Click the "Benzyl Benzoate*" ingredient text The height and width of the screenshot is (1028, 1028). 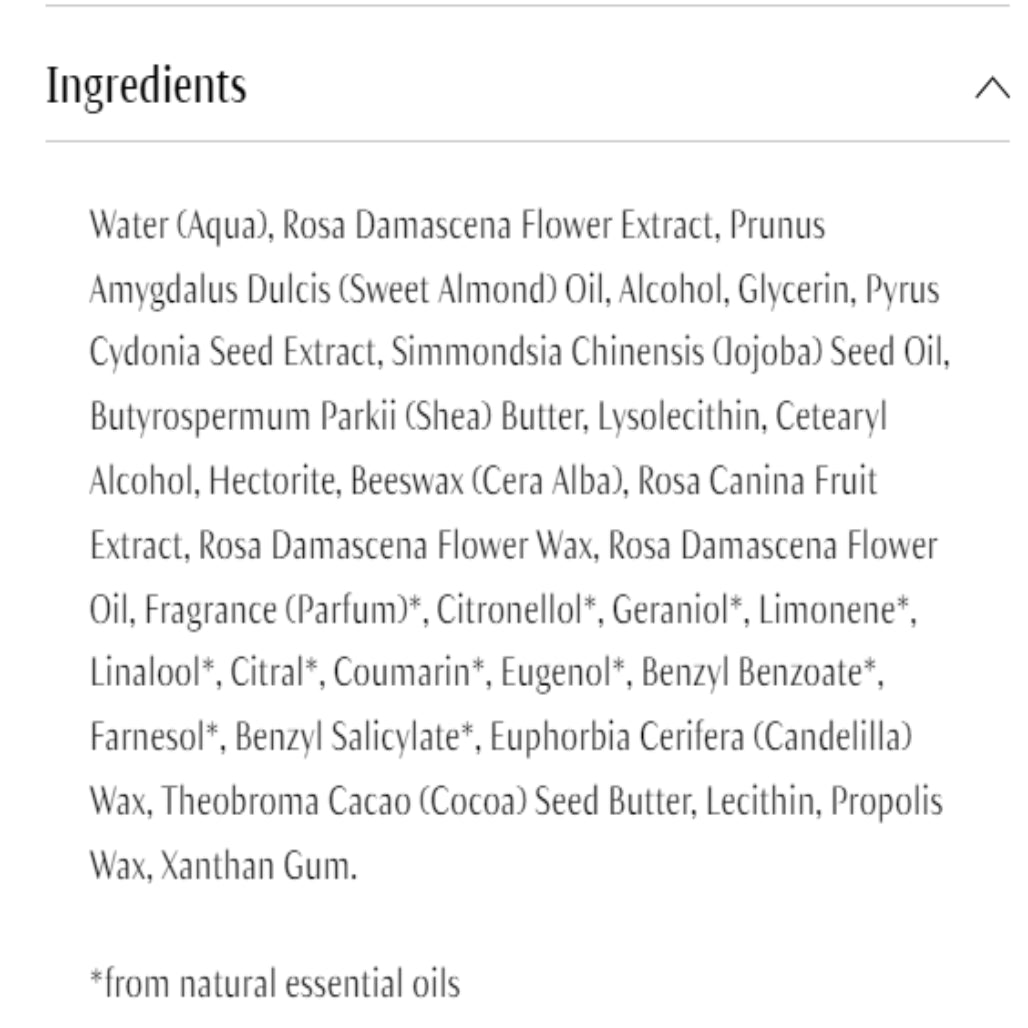tap(764, 674)
